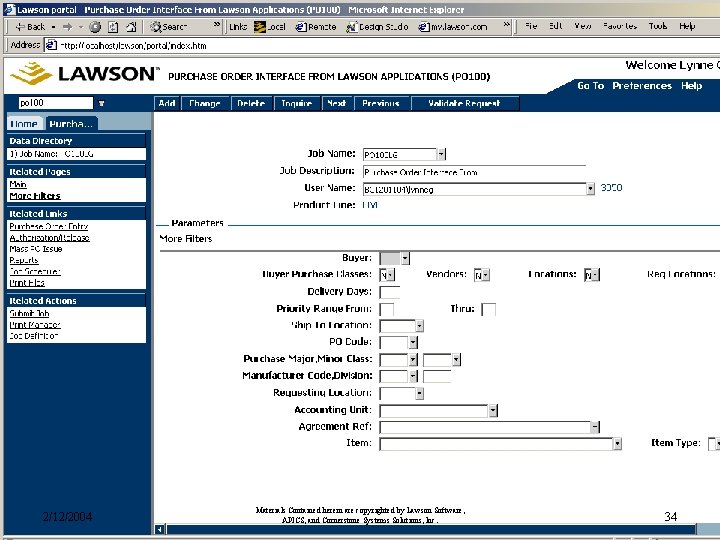Click the Inquire toolbar button
Screen dimensions: 720x540
pyautogui.click(x=297, y=103)
